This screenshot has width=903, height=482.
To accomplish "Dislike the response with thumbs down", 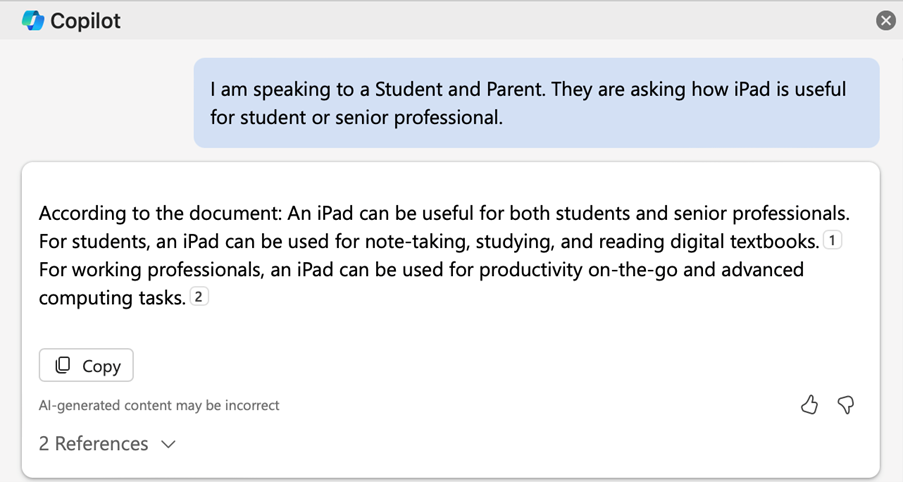I will tap(846, 404).
